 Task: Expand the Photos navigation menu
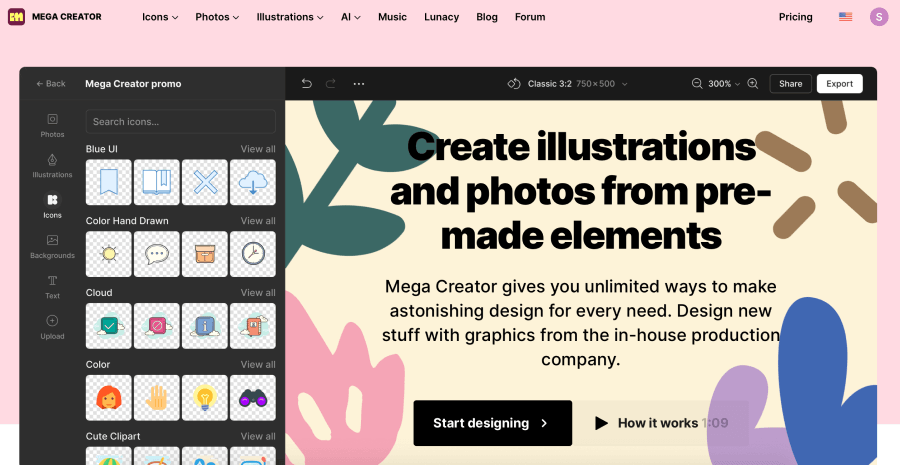[x=217, y=17]
